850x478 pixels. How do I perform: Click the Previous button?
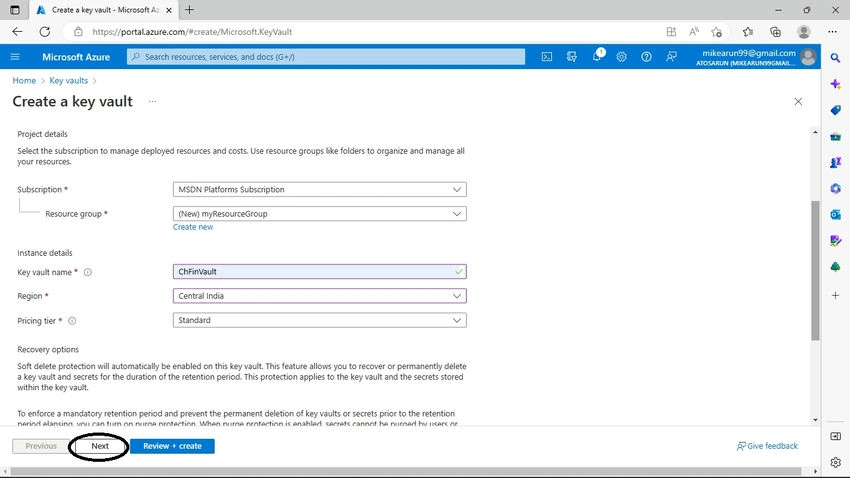click(x=41, y=446)
